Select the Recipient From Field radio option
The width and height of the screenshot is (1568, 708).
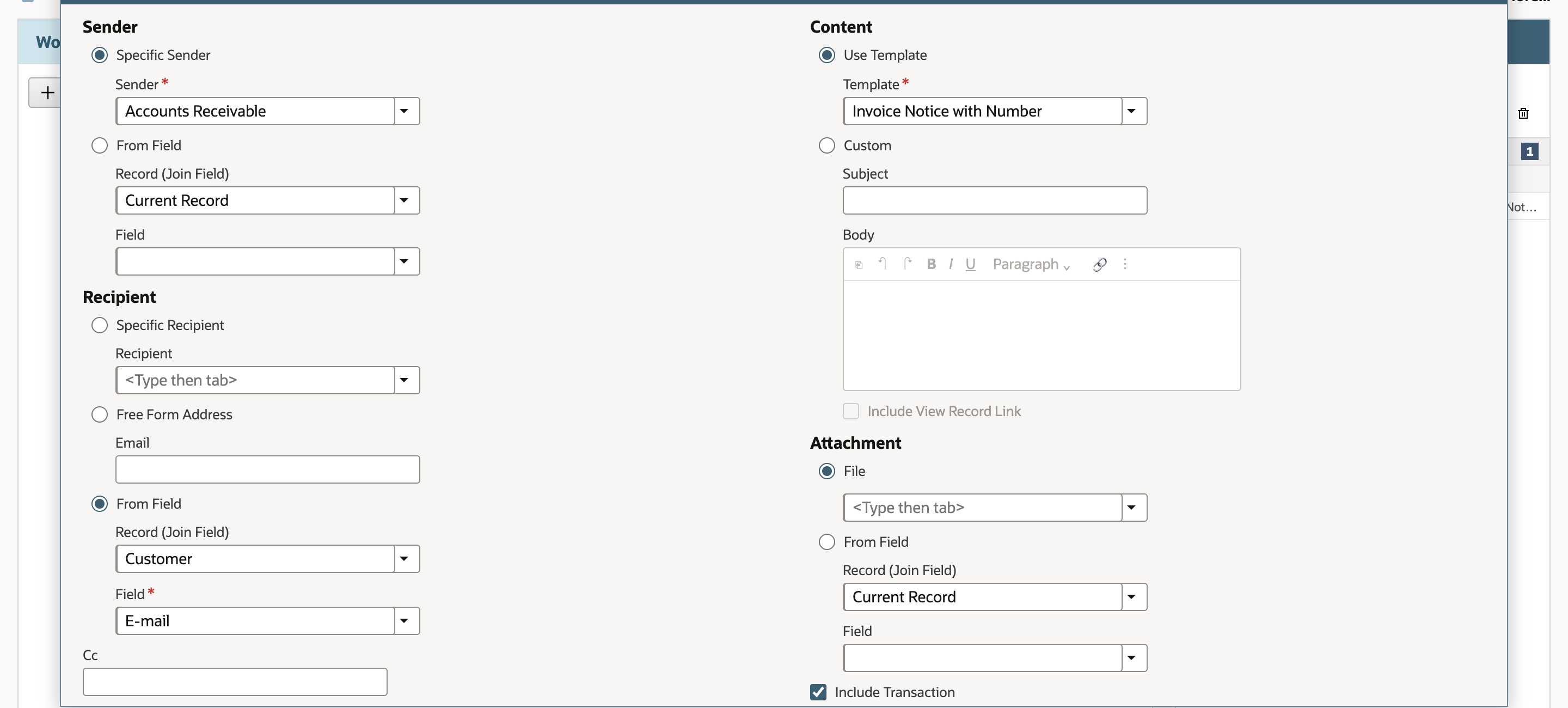[99, 504]
